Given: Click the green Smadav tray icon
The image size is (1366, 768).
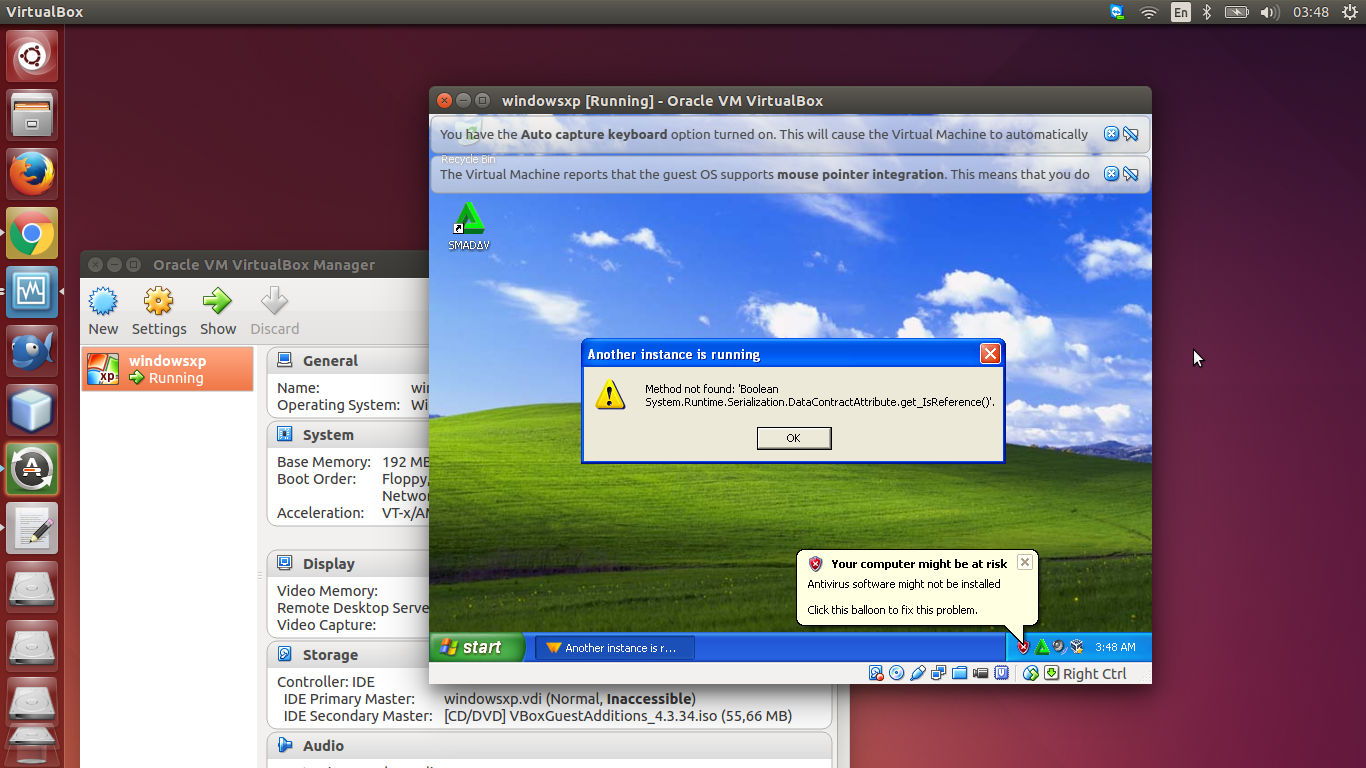Looking at the screenshot, I should point(1042,647).
